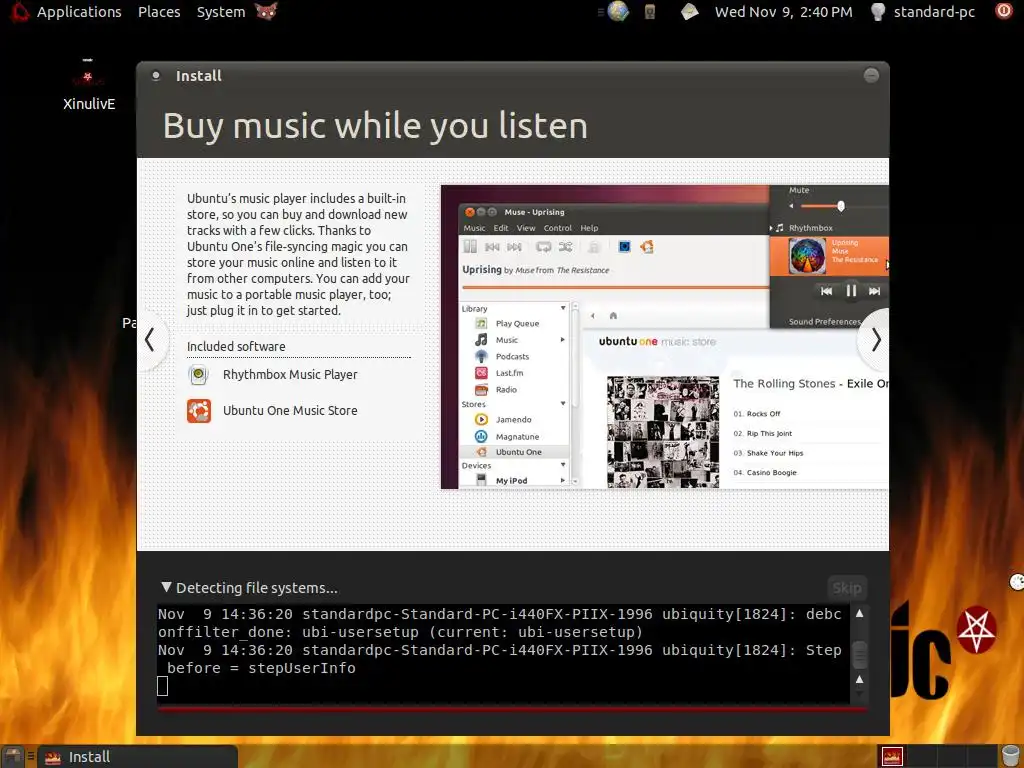Viewport: 1024px width, 768px height.
Task: Click the 'Ubuntu One Music Store' text
Action: 290,410
